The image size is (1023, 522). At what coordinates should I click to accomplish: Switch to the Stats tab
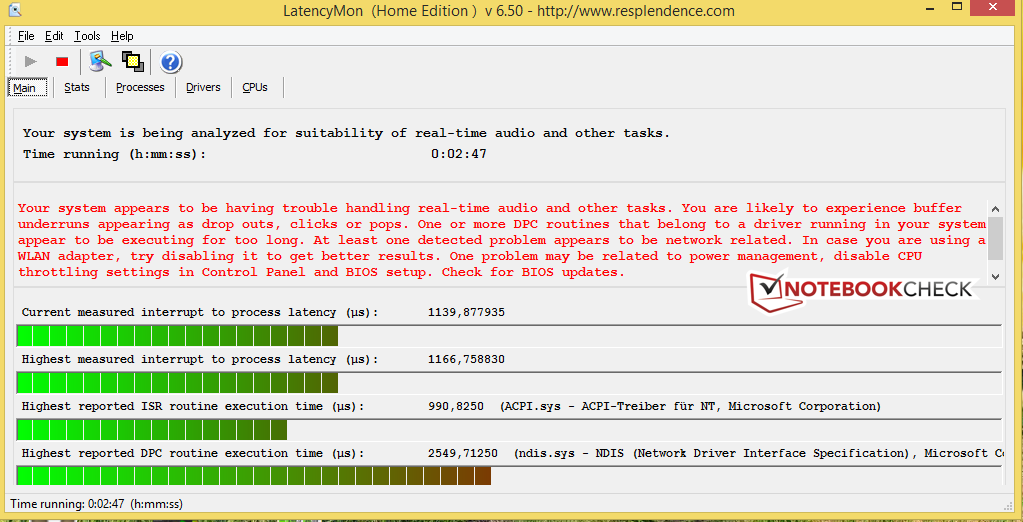(77, 87)
